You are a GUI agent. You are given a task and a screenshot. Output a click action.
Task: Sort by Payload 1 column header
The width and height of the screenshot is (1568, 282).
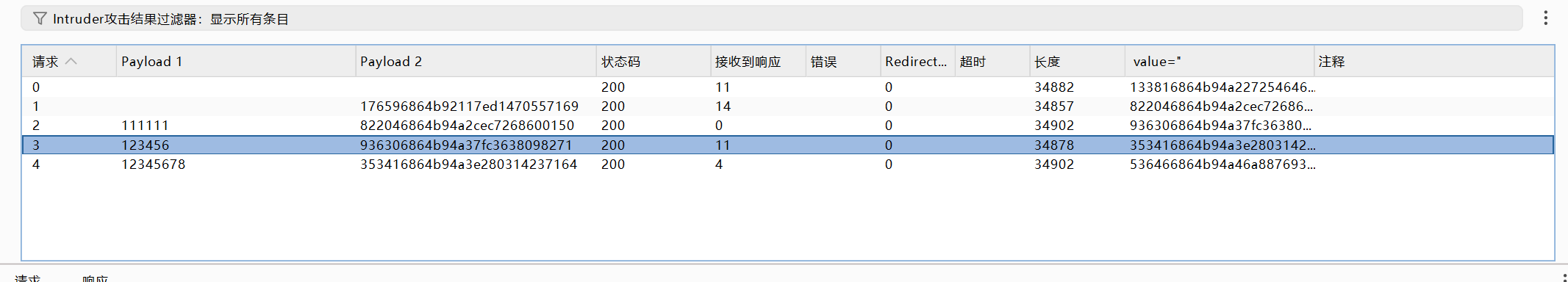(x=236, y=62)
